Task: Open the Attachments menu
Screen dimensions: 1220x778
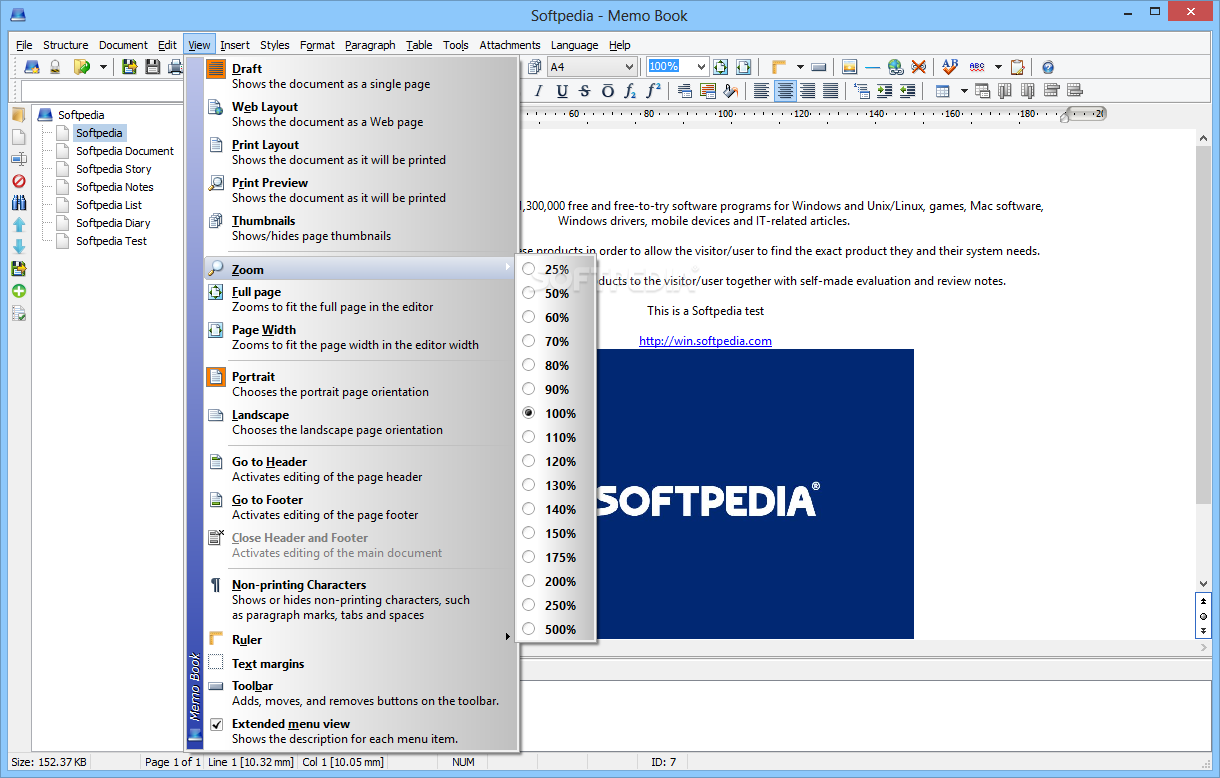Action: click(509, 45)
